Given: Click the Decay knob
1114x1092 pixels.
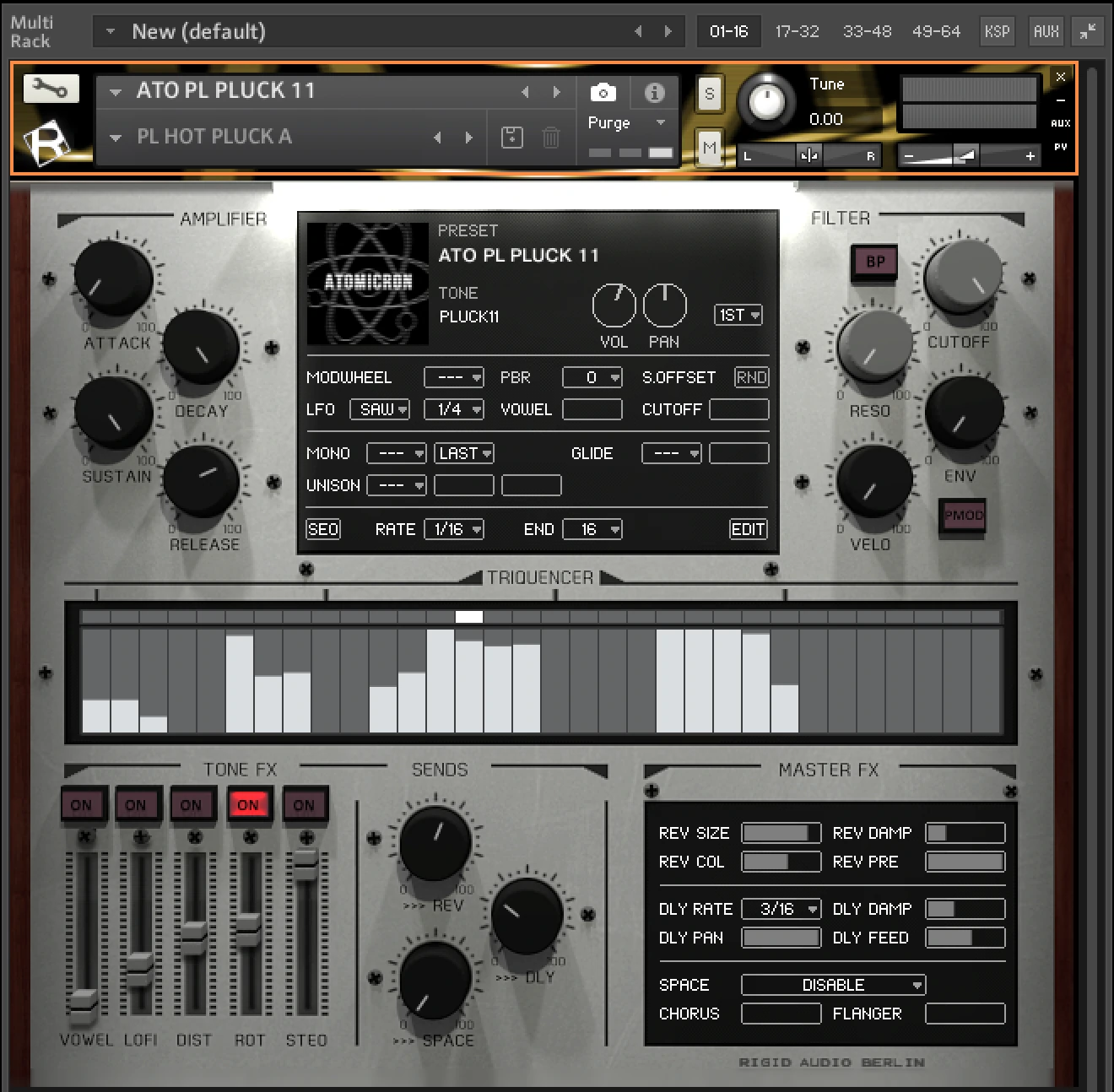Looking at the screenshot, I should pyautogui.click(x=201, y=347).
